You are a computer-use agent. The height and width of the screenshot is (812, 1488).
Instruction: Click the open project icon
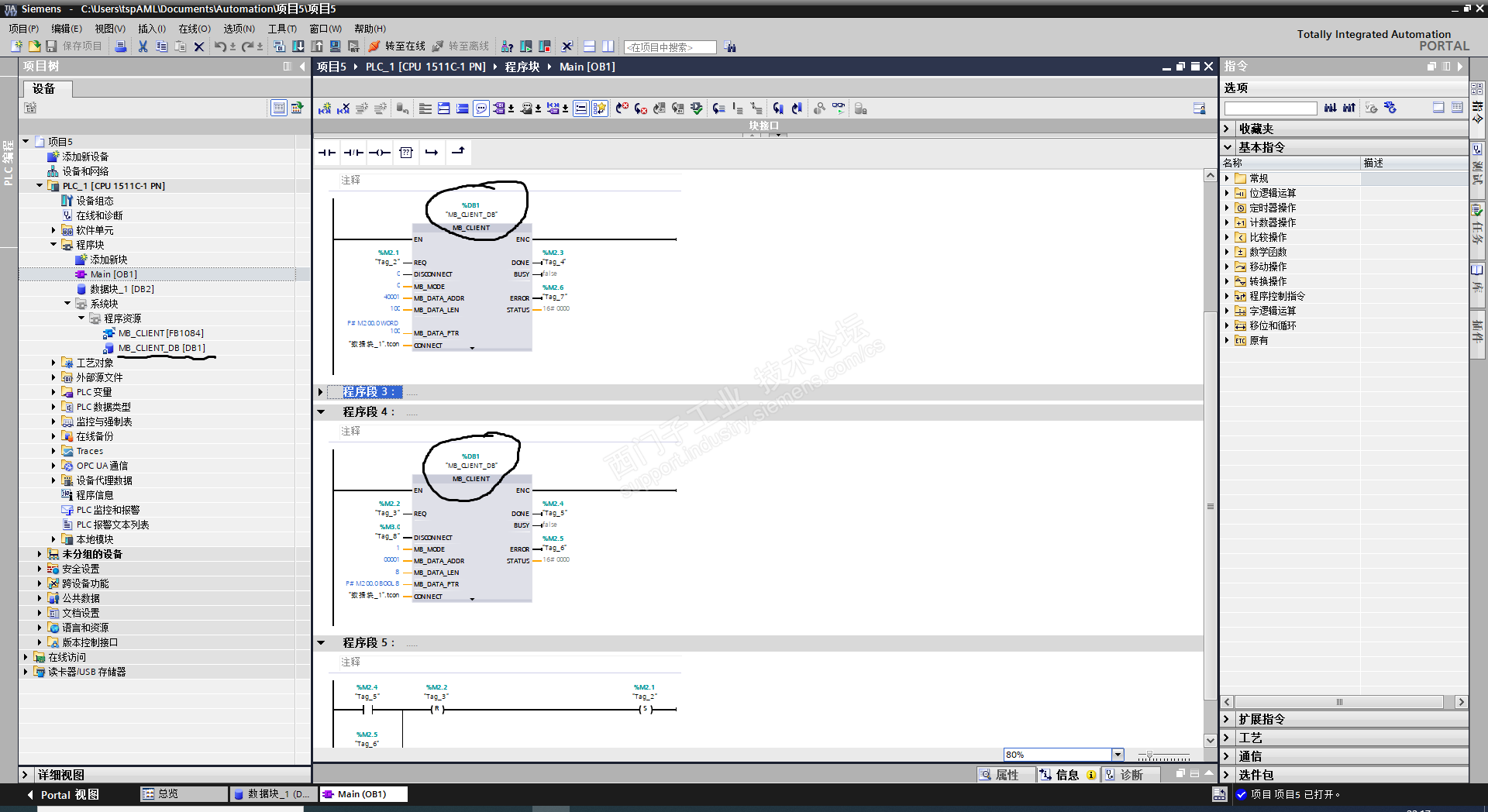coord(34,46)
